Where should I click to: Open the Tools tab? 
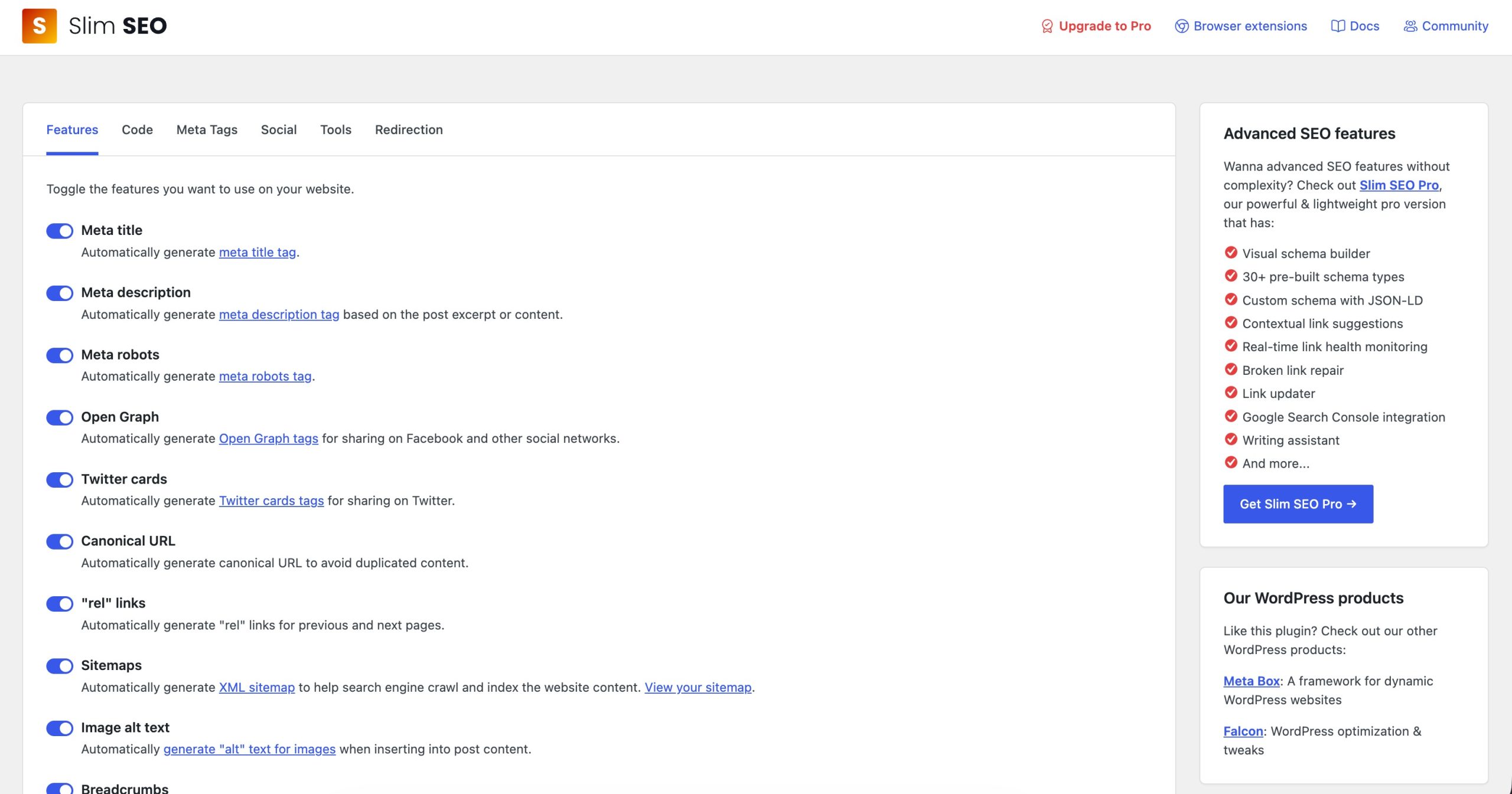coord(335,129)
